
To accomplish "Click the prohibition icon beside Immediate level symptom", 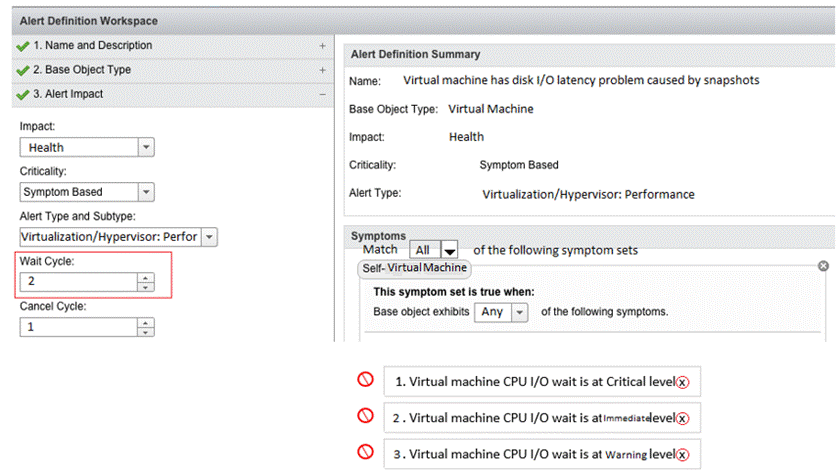I will 366,416.
